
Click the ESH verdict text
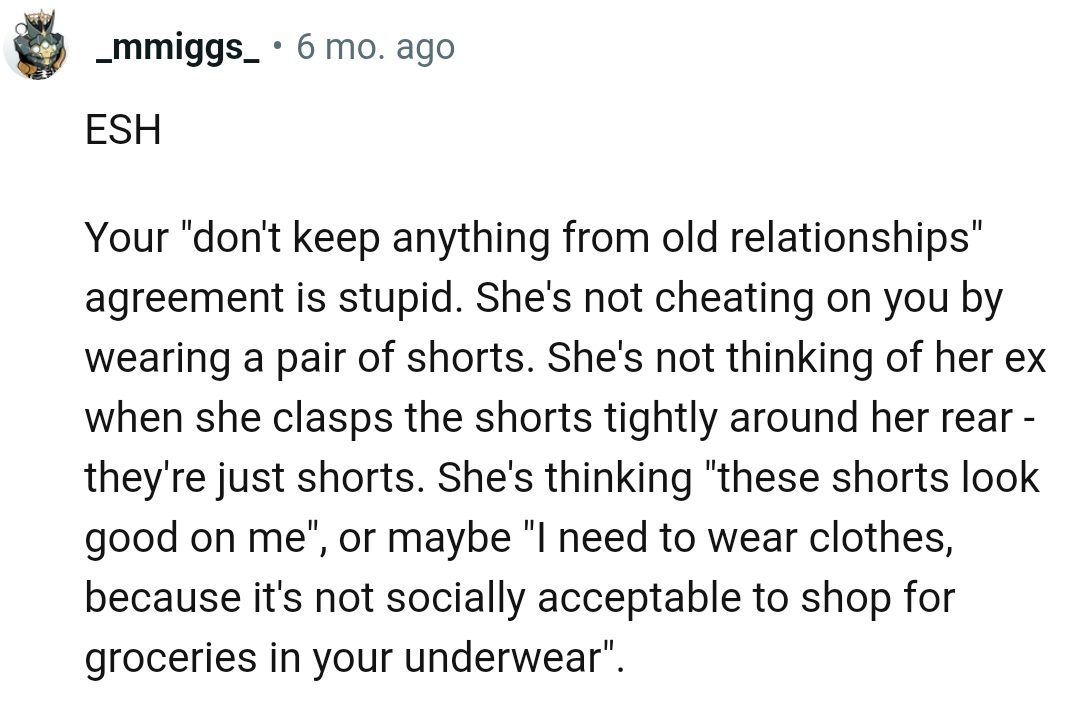(x=123, y=130)
